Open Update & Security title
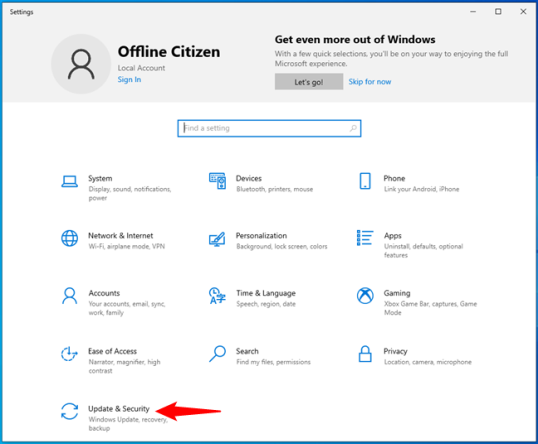 (119, 409)
